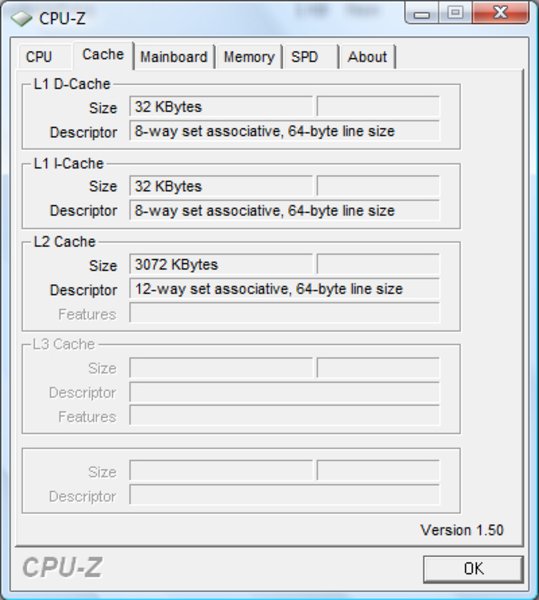Click the L1 I-Cache size field

(x=221, y=186)
